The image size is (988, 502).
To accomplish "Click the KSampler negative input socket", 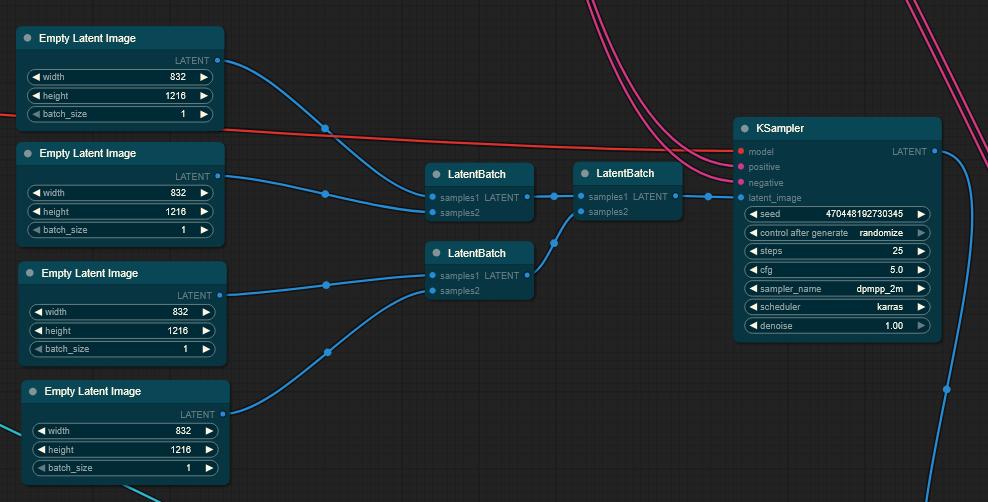I will pyautogui.click(x=741, y=182).
